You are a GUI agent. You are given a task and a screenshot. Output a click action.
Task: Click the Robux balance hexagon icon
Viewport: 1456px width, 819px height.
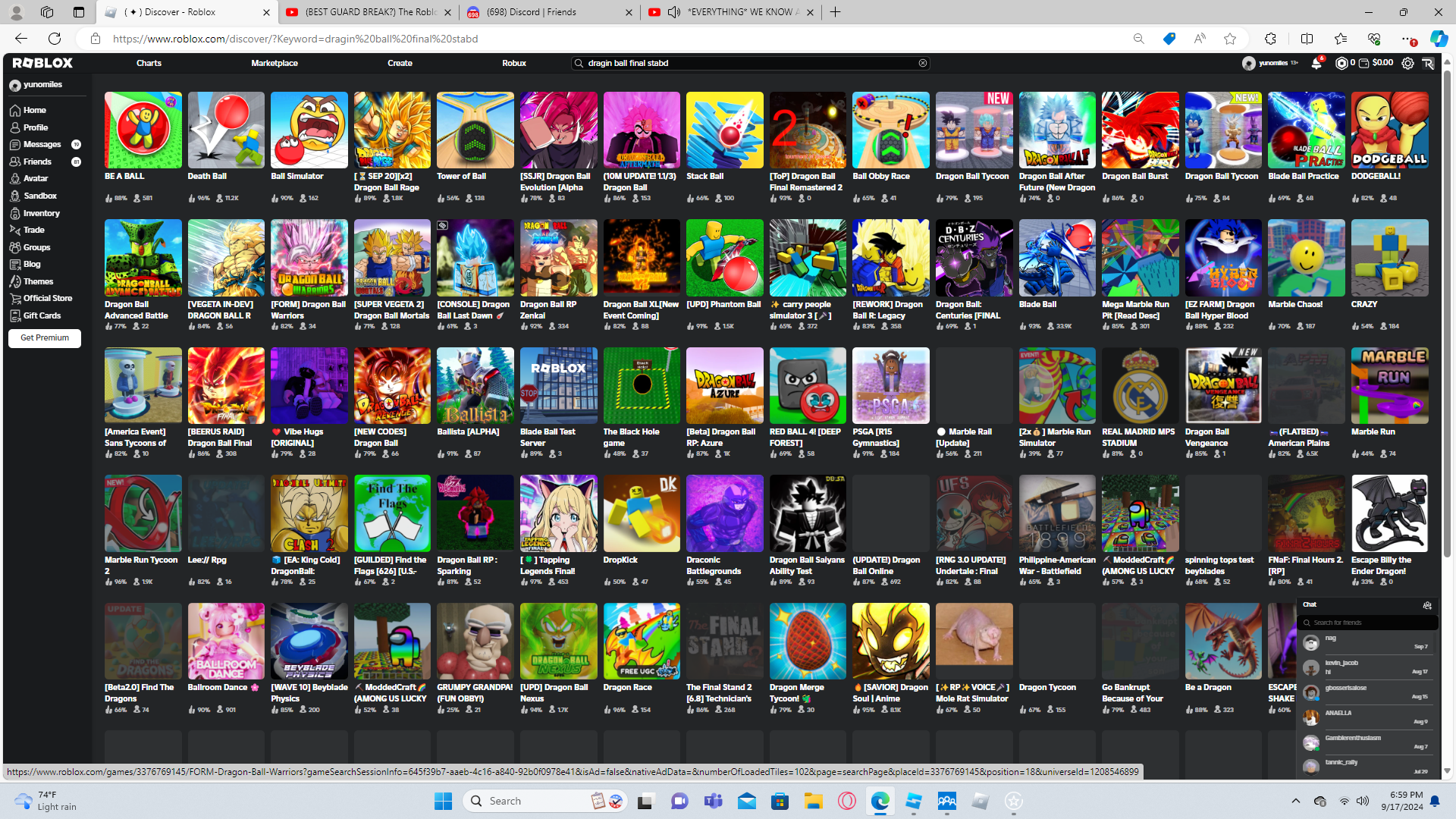click(1341, 64)
